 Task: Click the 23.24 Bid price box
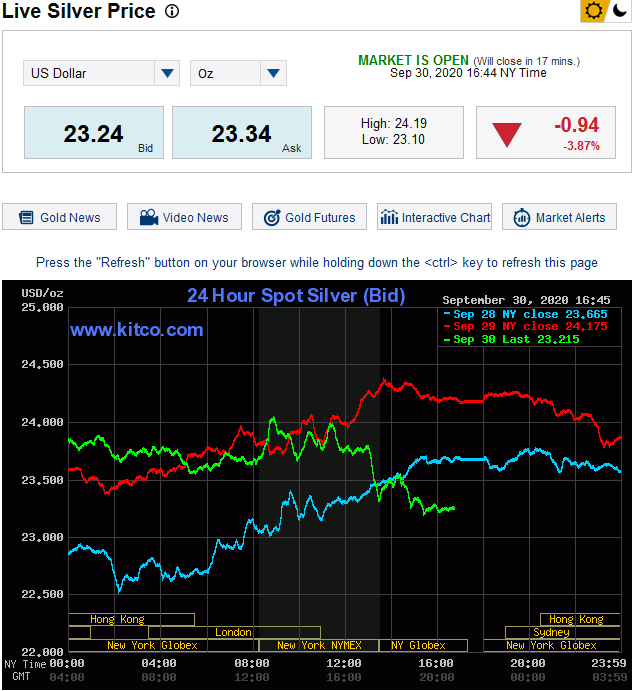tap(94, 133)
